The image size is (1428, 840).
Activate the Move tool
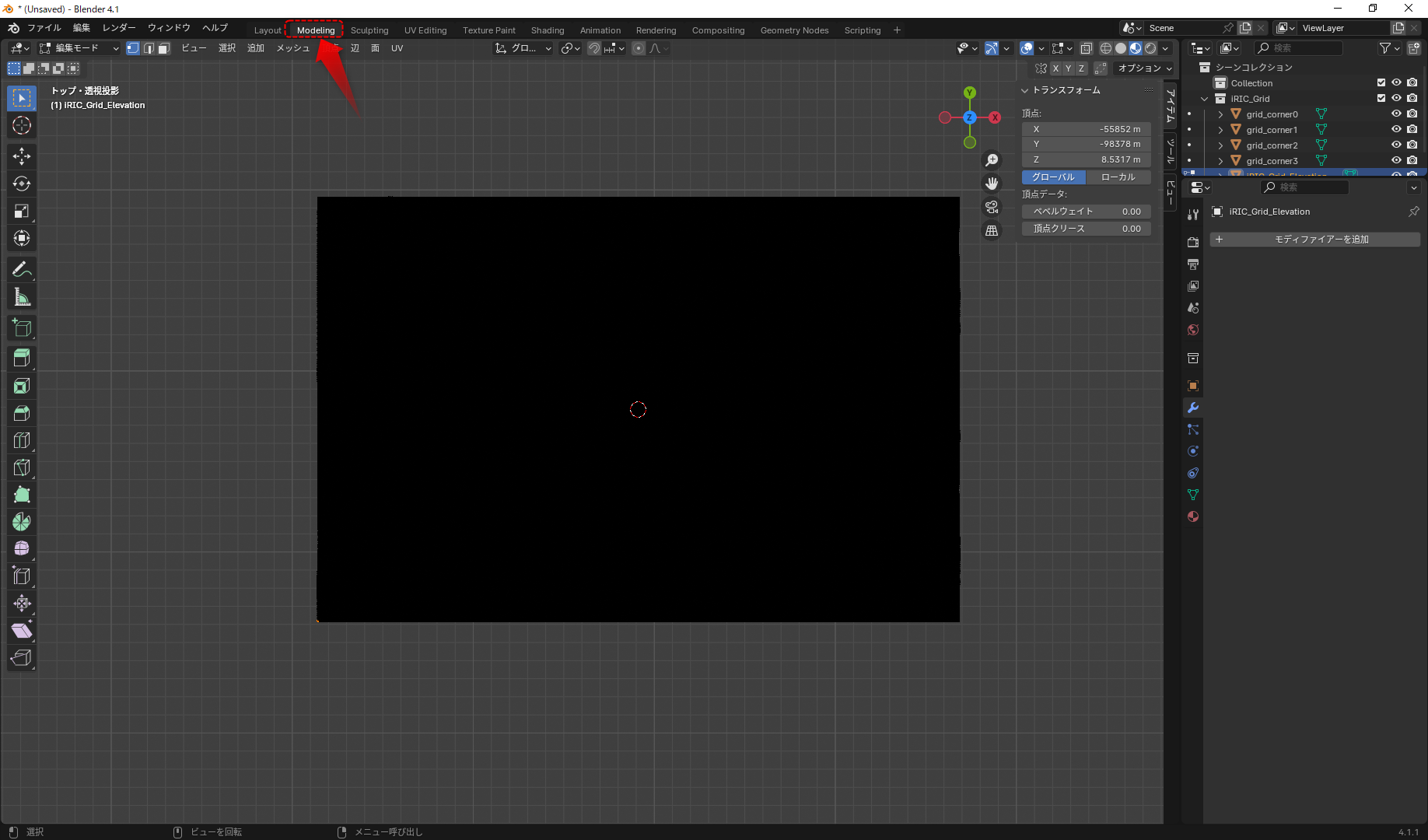click(22, 156)
